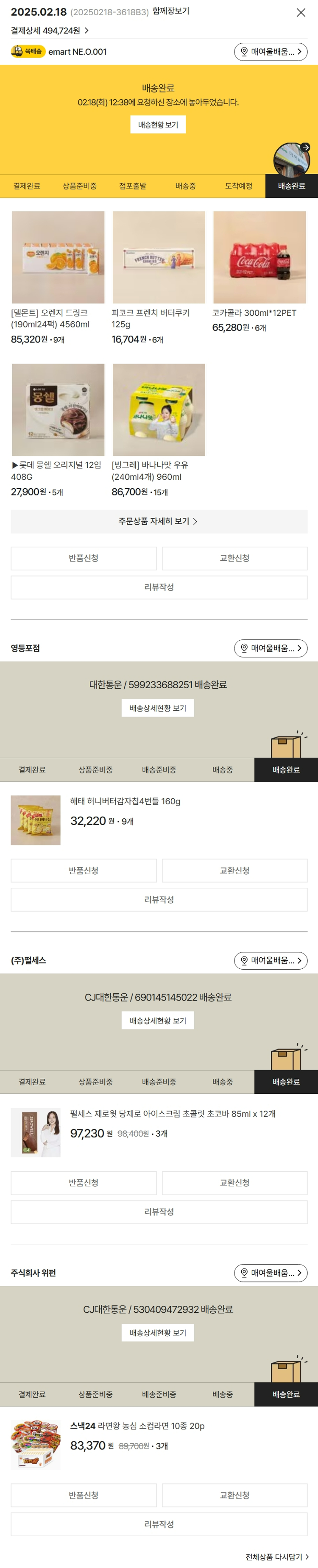Click the 영등포점 delivery box icon
Viewport: 318px width, 1568px height.
[x=286, y=745]
